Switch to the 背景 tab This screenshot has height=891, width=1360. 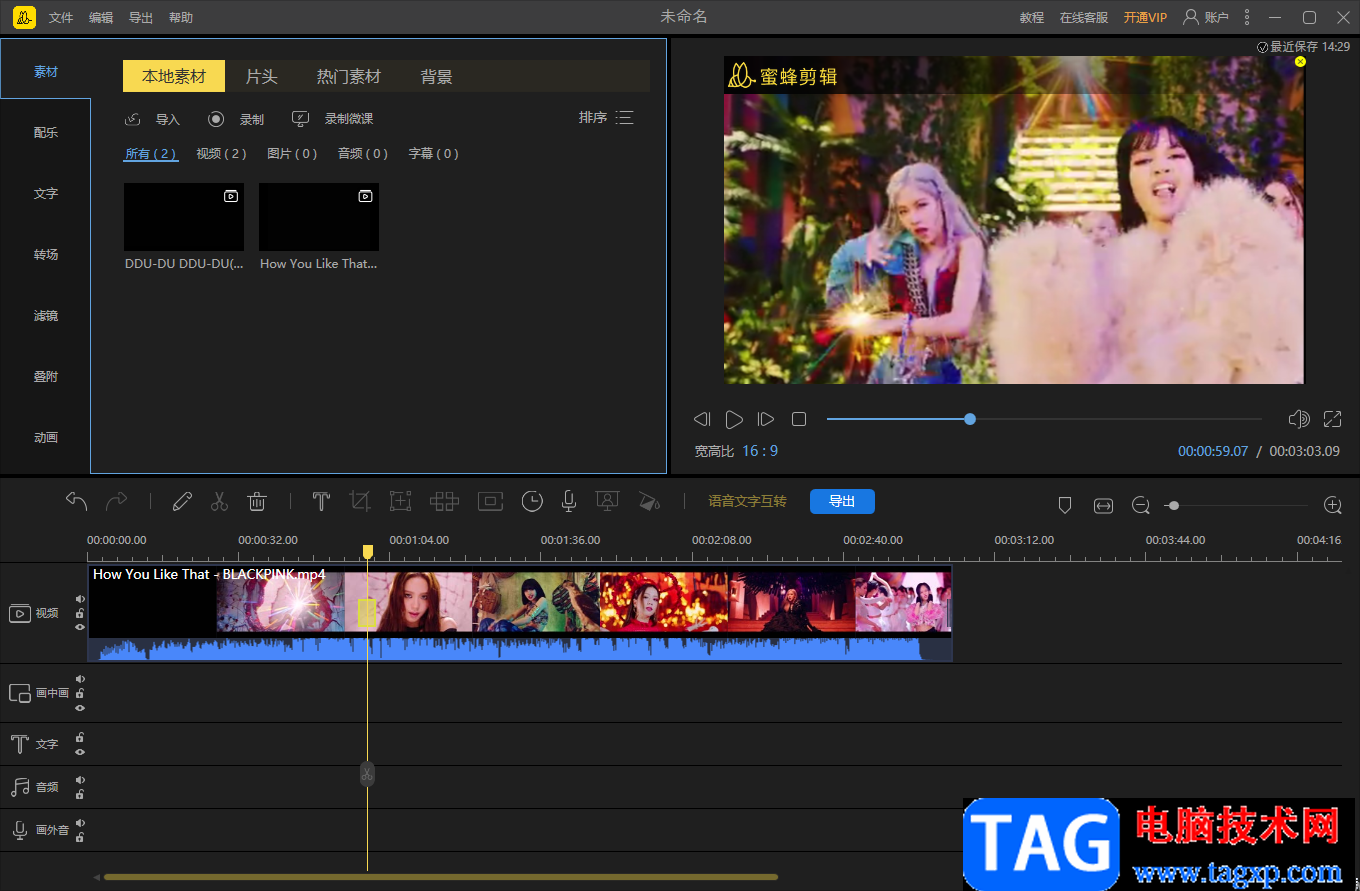[436, 76]
